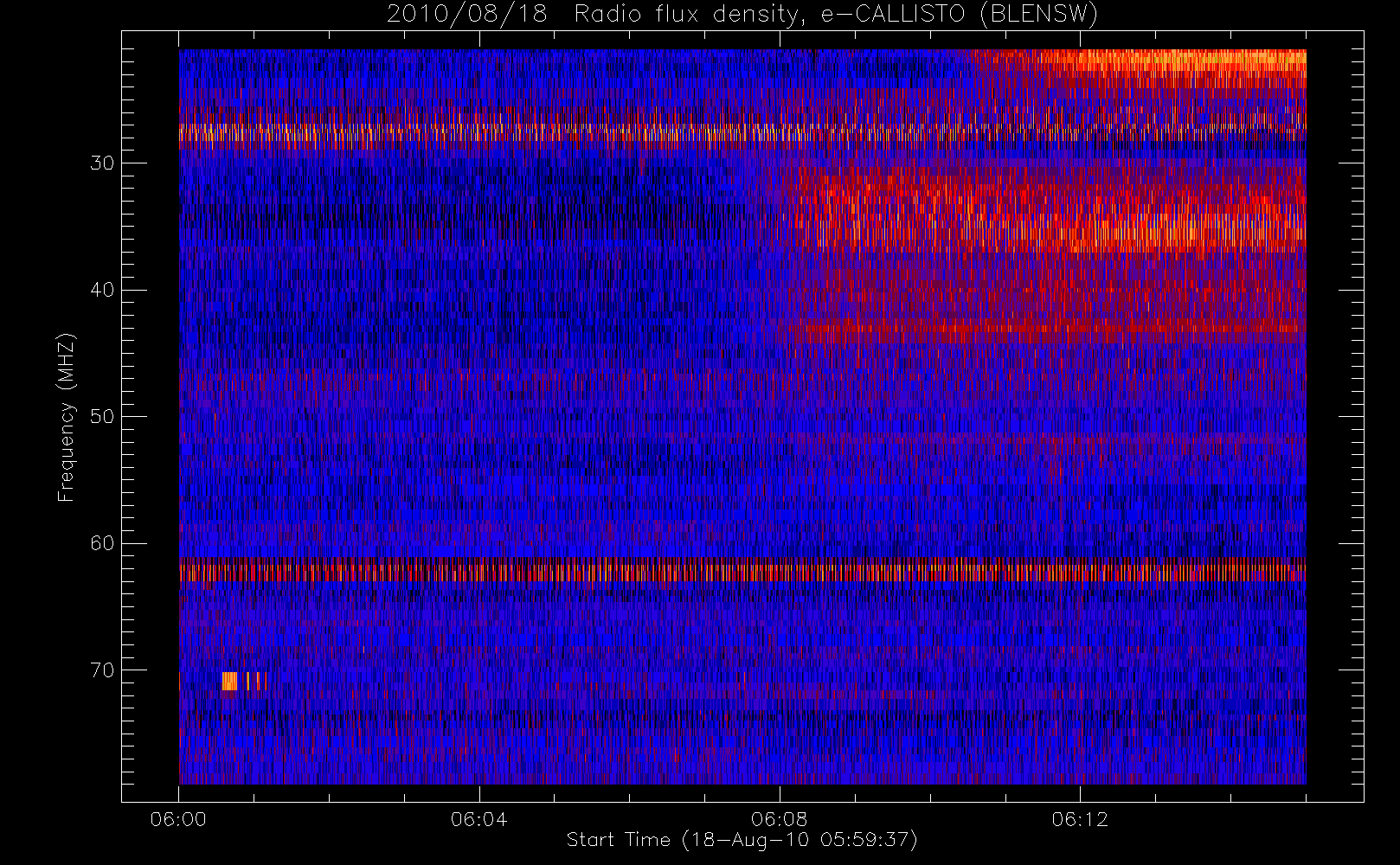Viewport: 1400px width, 865px height.
Task: Select the "Frequency (MHz)" axis label
Action: [67, 417]
